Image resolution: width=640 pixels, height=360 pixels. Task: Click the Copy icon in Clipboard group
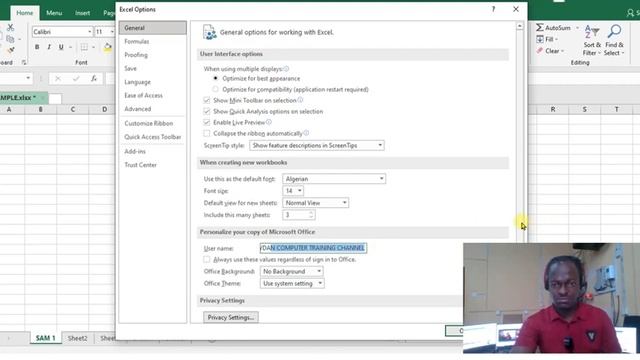[10, 39]
